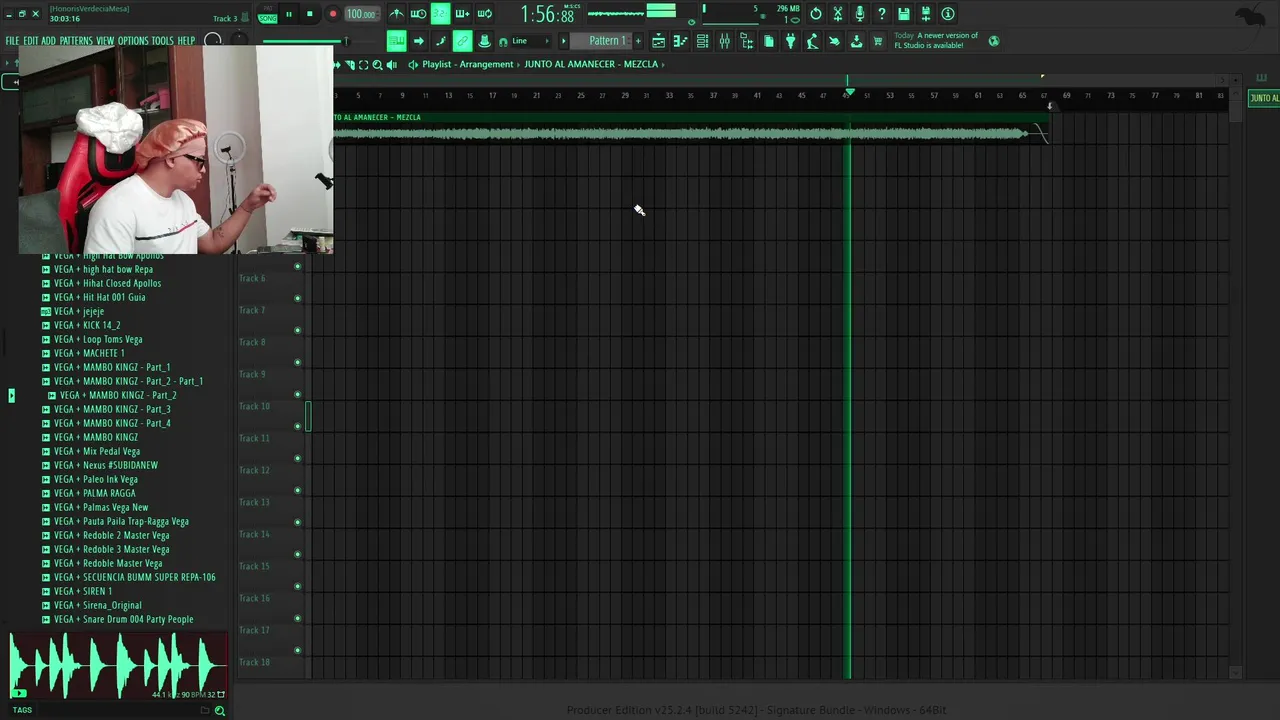Click the TAGS label in the browser
Viewport: 1280px width, 720px height.
[x=22, y=710]
